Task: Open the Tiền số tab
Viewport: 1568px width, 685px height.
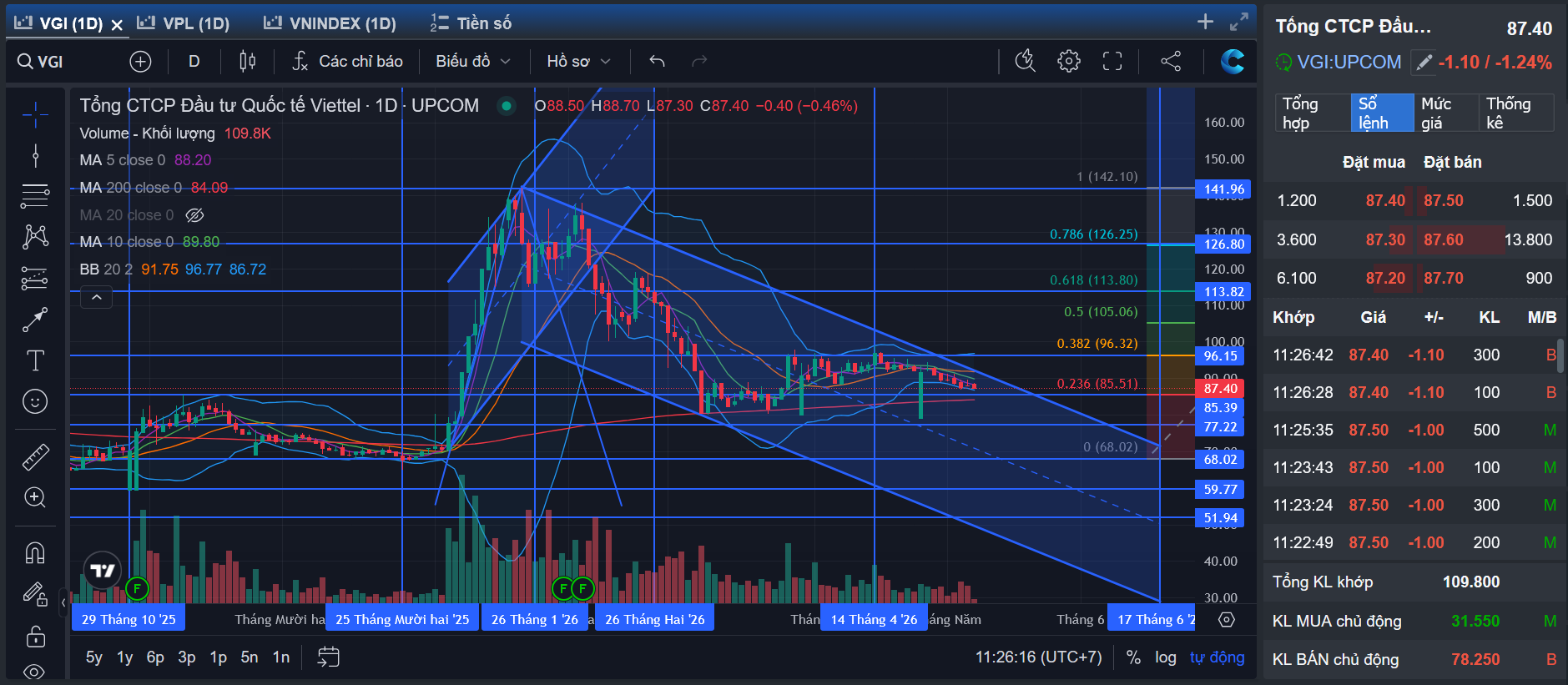Action: [x=471, y=23]
